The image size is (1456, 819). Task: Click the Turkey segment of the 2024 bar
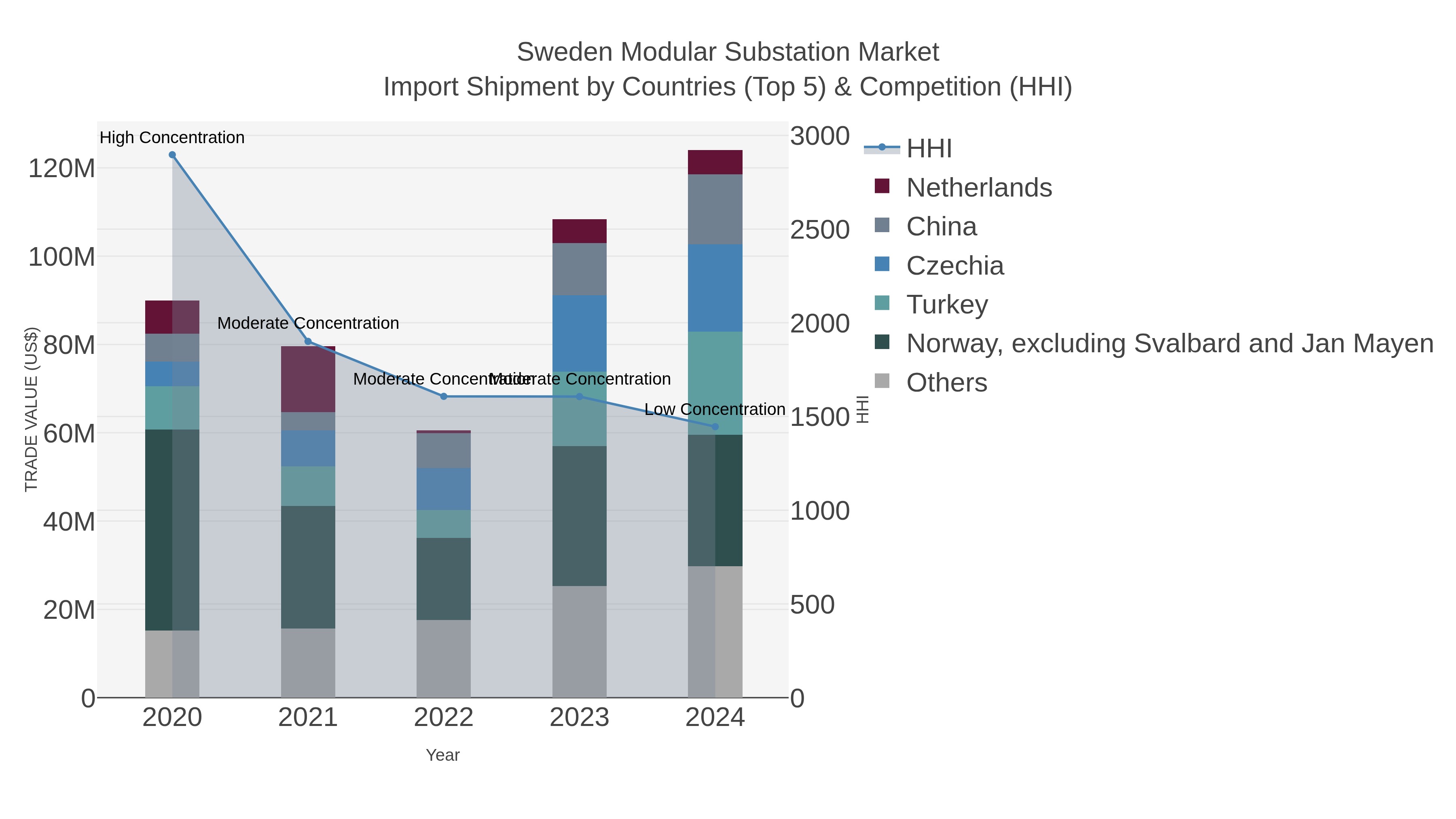[715, 383]
